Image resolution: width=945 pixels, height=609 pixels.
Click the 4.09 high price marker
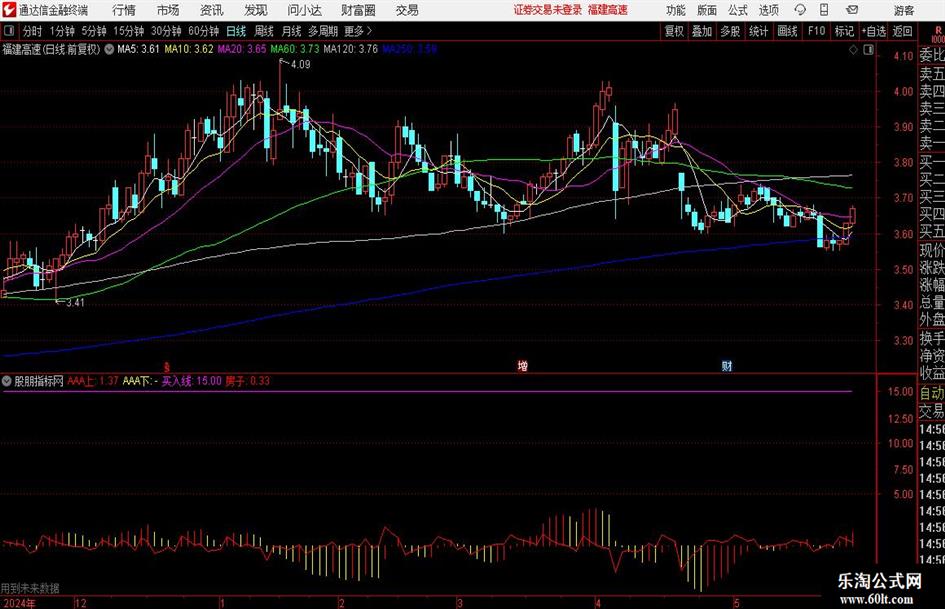click(x=300, y=64)
